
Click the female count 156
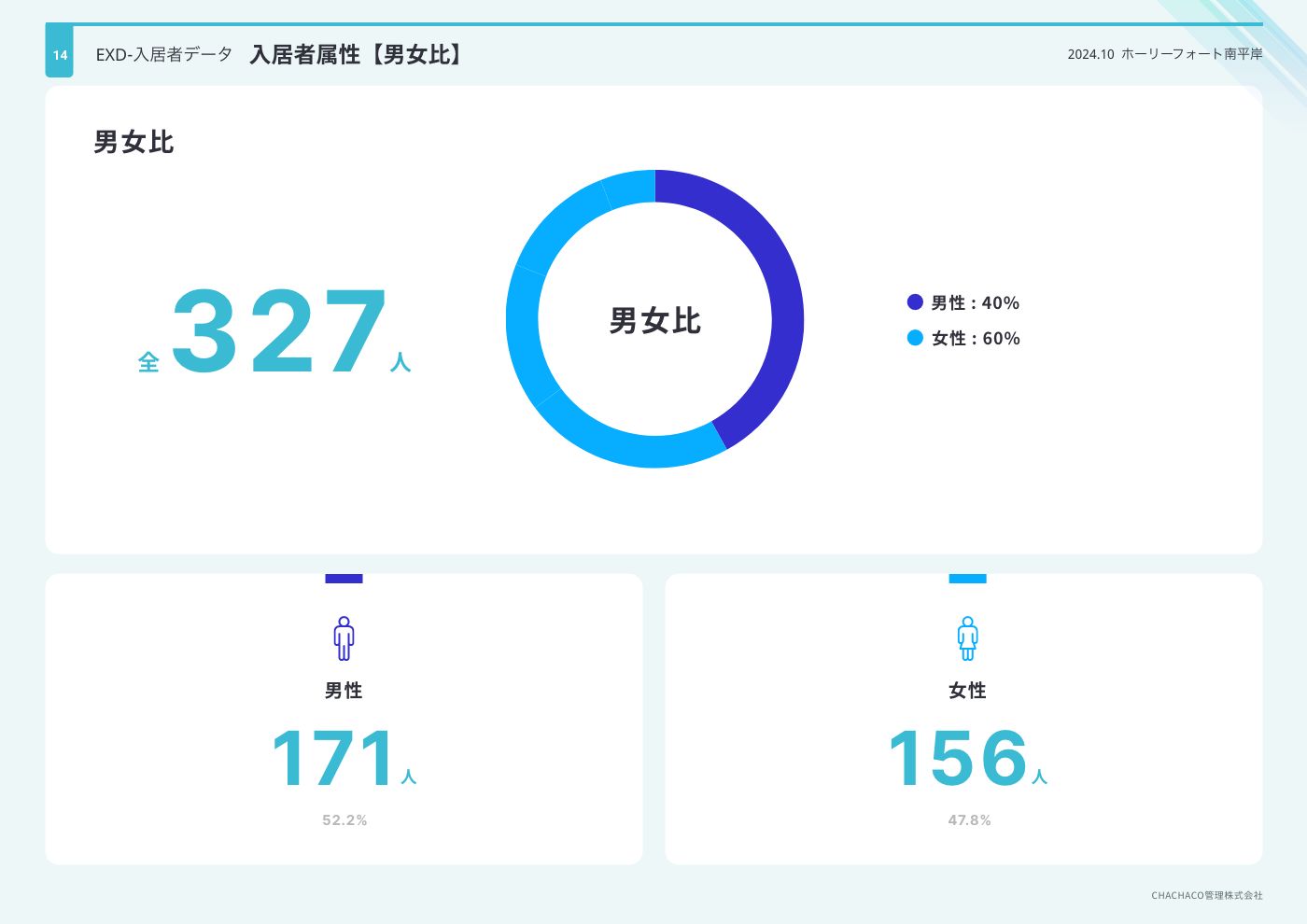point(958,758)
